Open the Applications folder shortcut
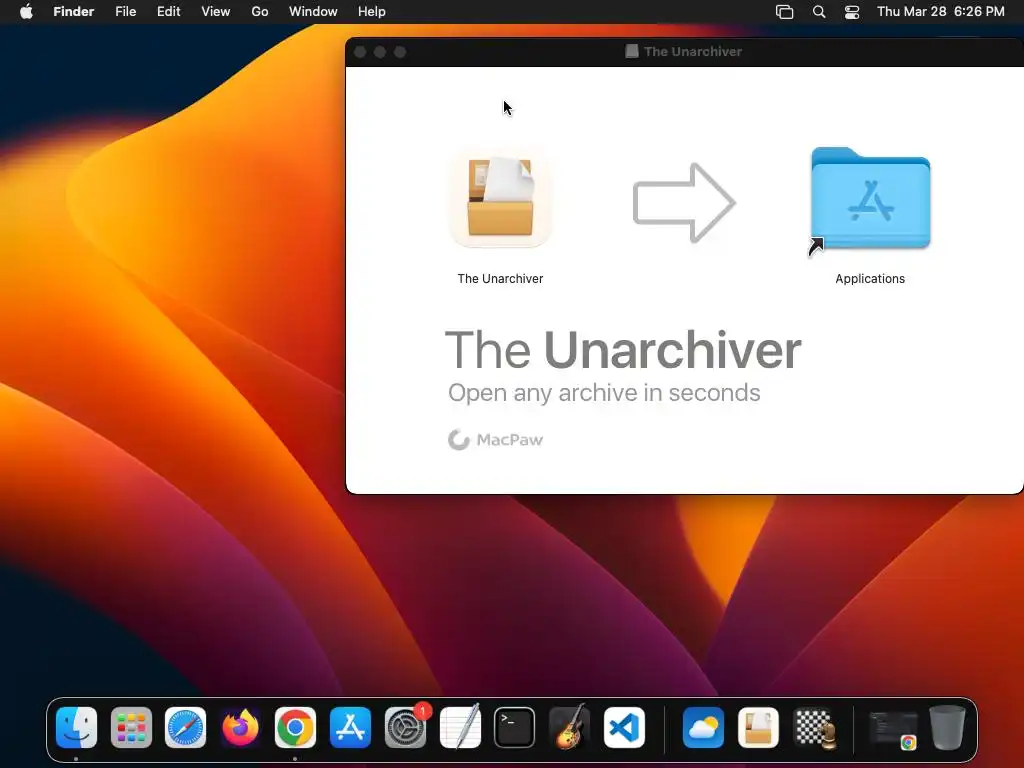This screenshot has height=768, width=1024. 870,199
